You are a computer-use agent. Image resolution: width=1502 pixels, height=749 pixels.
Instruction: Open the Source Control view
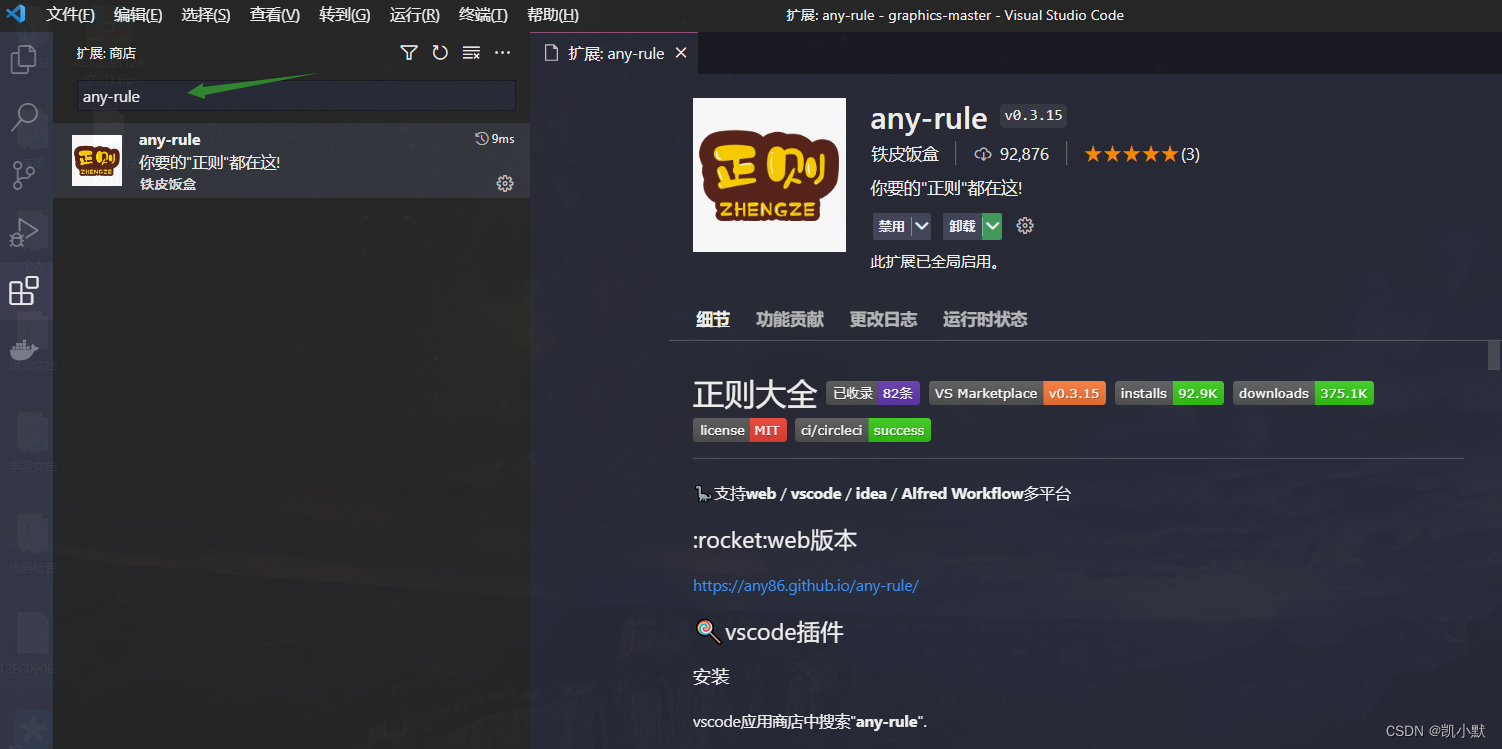coord(23,175)
